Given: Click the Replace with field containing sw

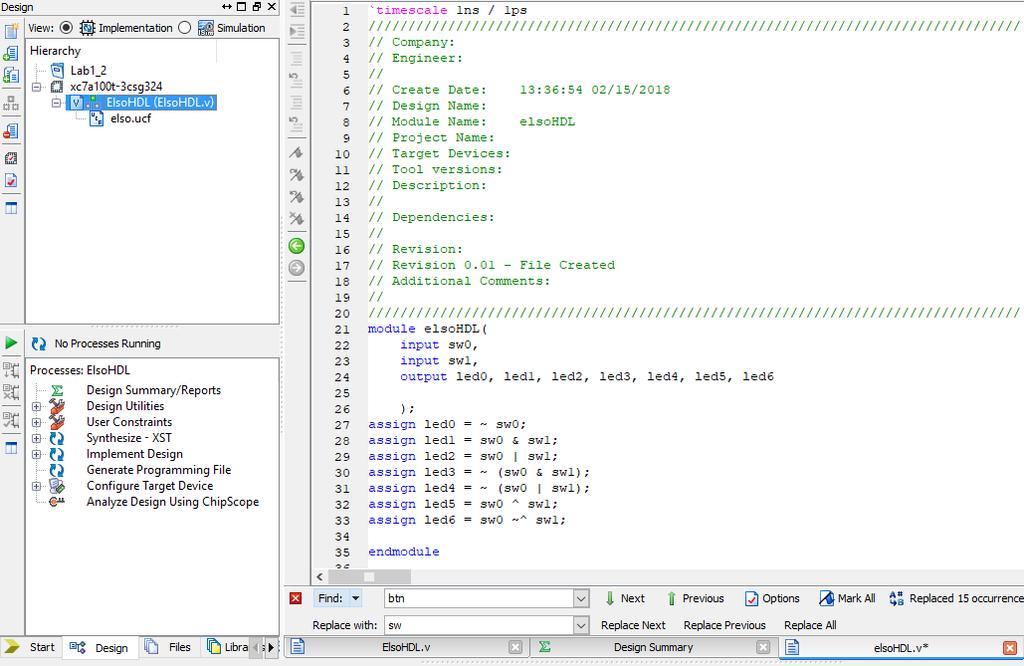Looking at the screenshot, I should [478, 626].
